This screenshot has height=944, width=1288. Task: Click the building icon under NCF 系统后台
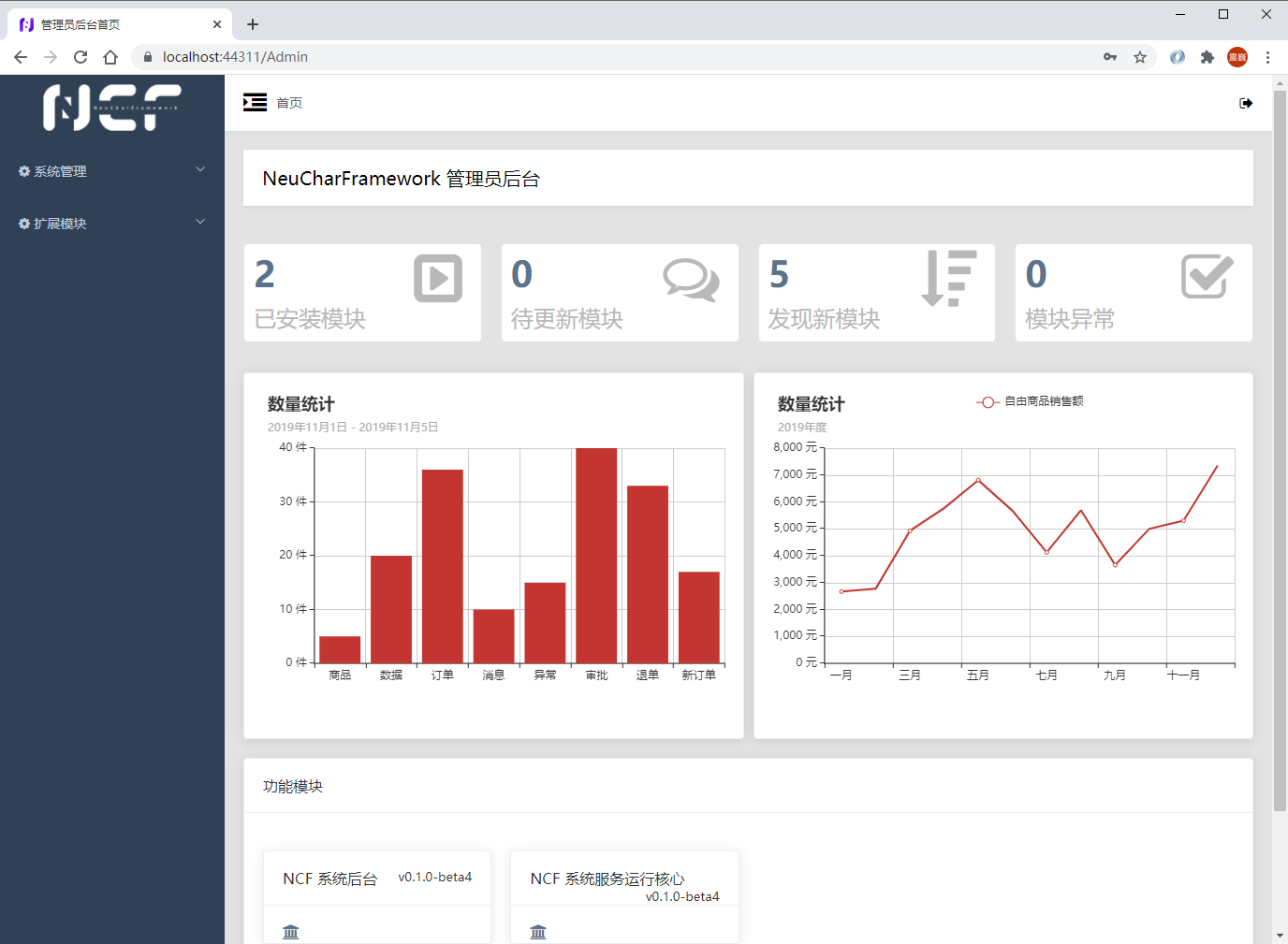pos(291,932)
